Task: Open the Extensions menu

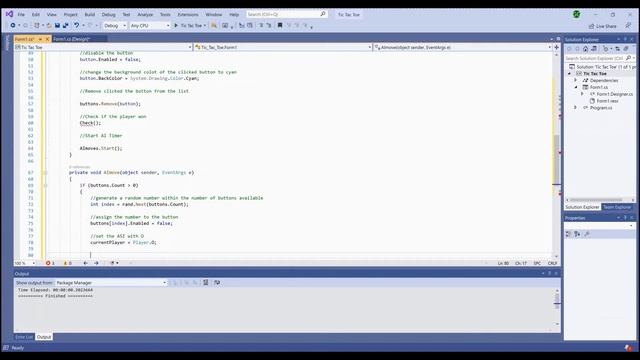Action: [188, 14]
